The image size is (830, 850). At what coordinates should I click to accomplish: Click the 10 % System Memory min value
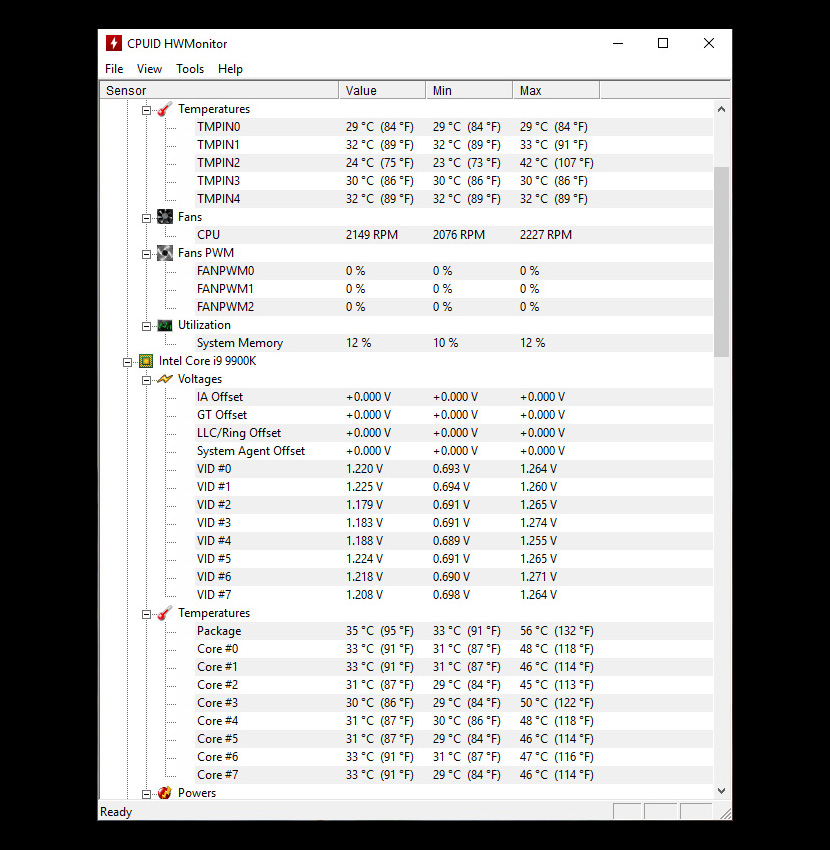(x=446, y=343)
